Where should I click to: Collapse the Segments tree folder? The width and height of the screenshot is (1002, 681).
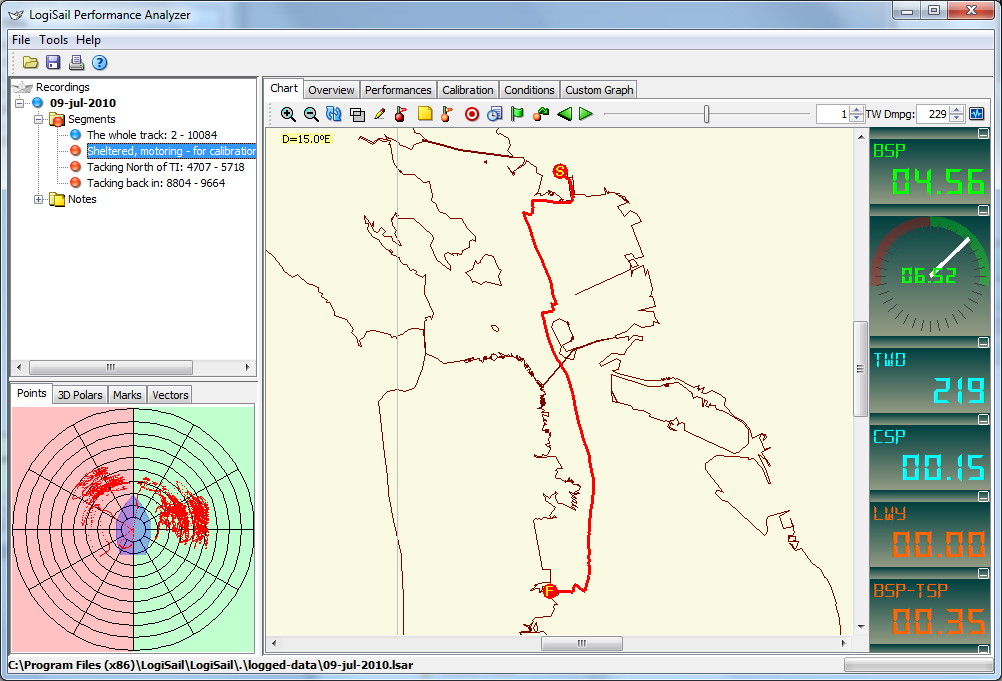pyautogui.click(x=40, y=119)
